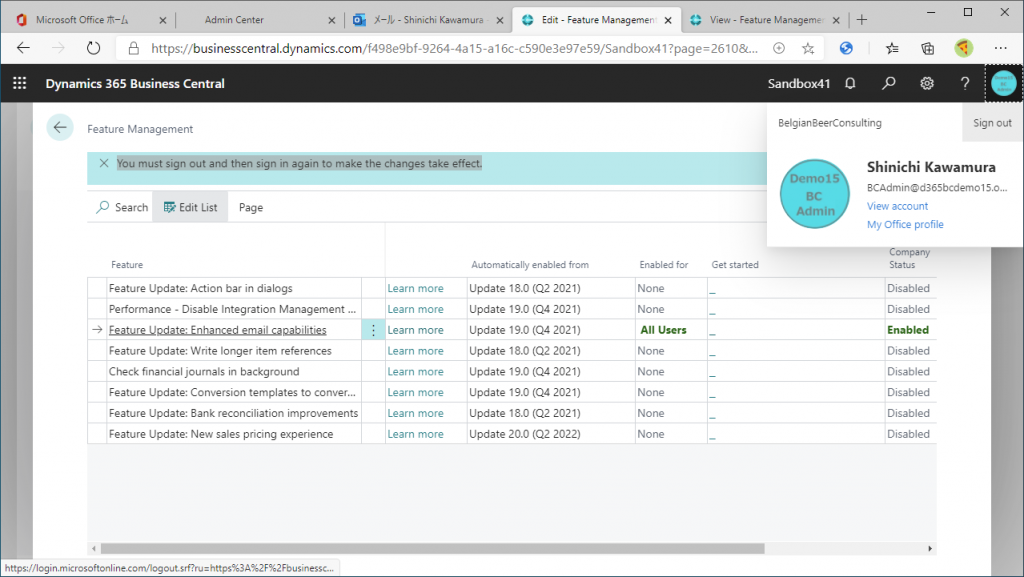Close the Microsoft Office tab
This screenshot has height=577, width=1024.
point(163,20)
